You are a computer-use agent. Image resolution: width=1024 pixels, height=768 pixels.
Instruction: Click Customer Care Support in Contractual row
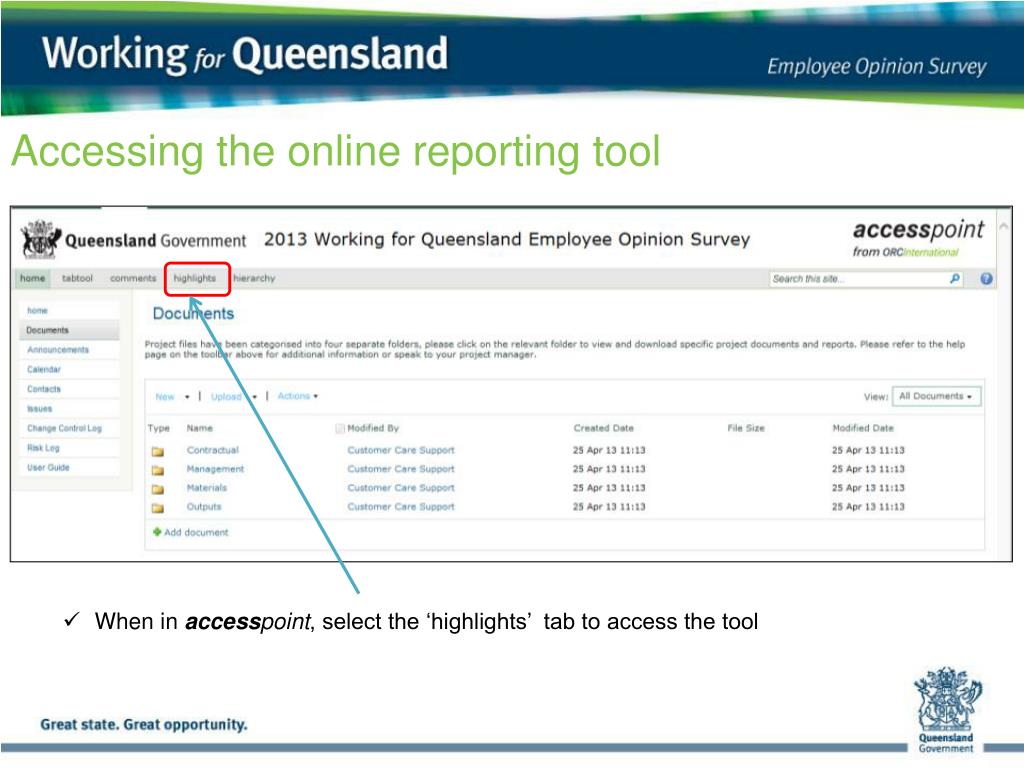click(400, 450)
